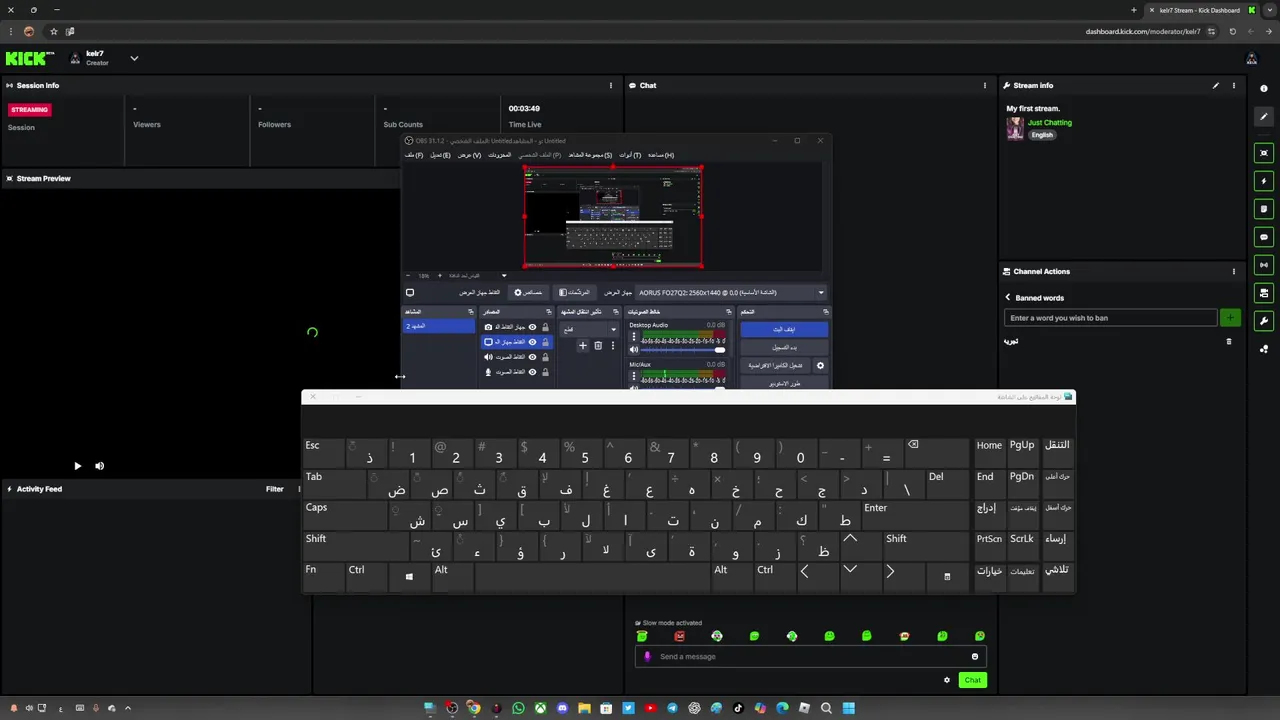Launch Discord from the taskbar
The height and width of the screenshot is (720, 1280).
point(562,708)
